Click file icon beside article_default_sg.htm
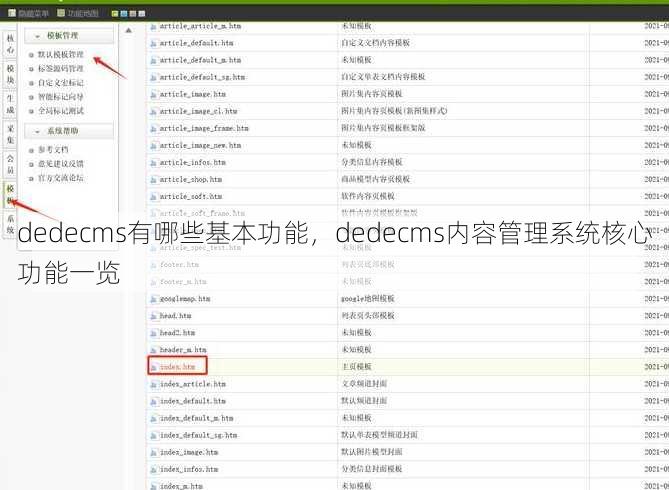The height and width of the screenshot is (490, 669). [154, 77]
